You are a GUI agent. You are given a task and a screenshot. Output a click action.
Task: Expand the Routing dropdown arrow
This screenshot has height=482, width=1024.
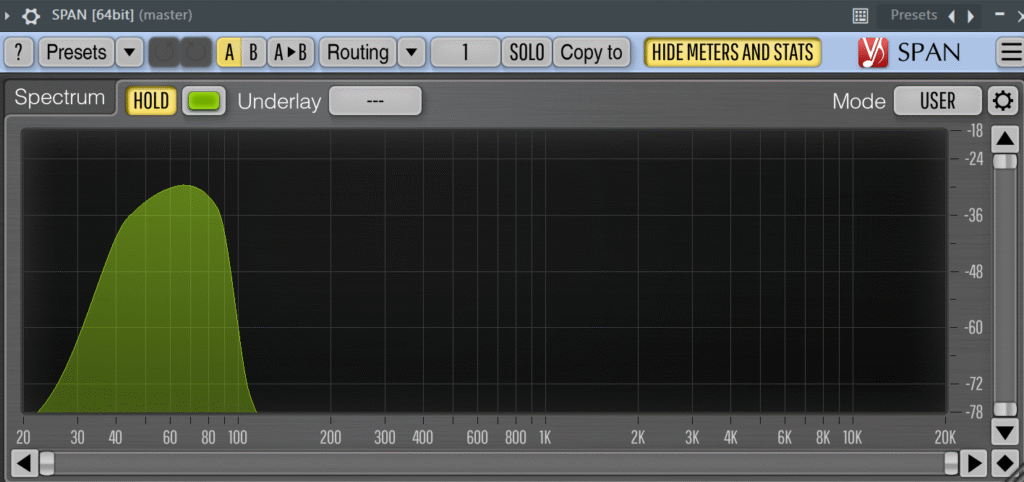411,53
